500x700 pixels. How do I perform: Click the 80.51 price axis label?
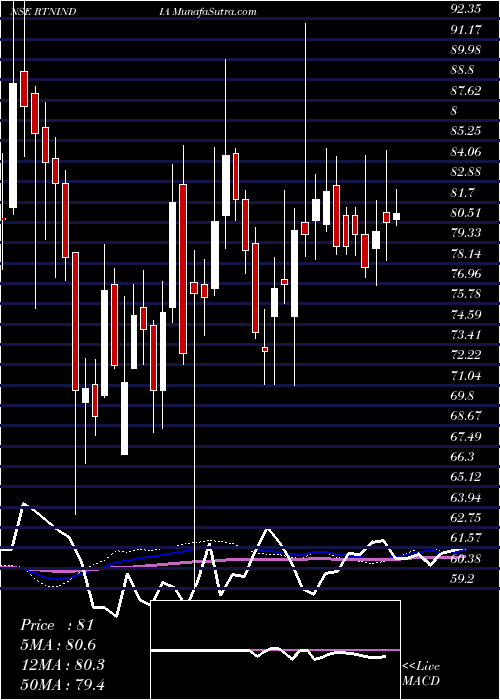click(x=468, y=212)
